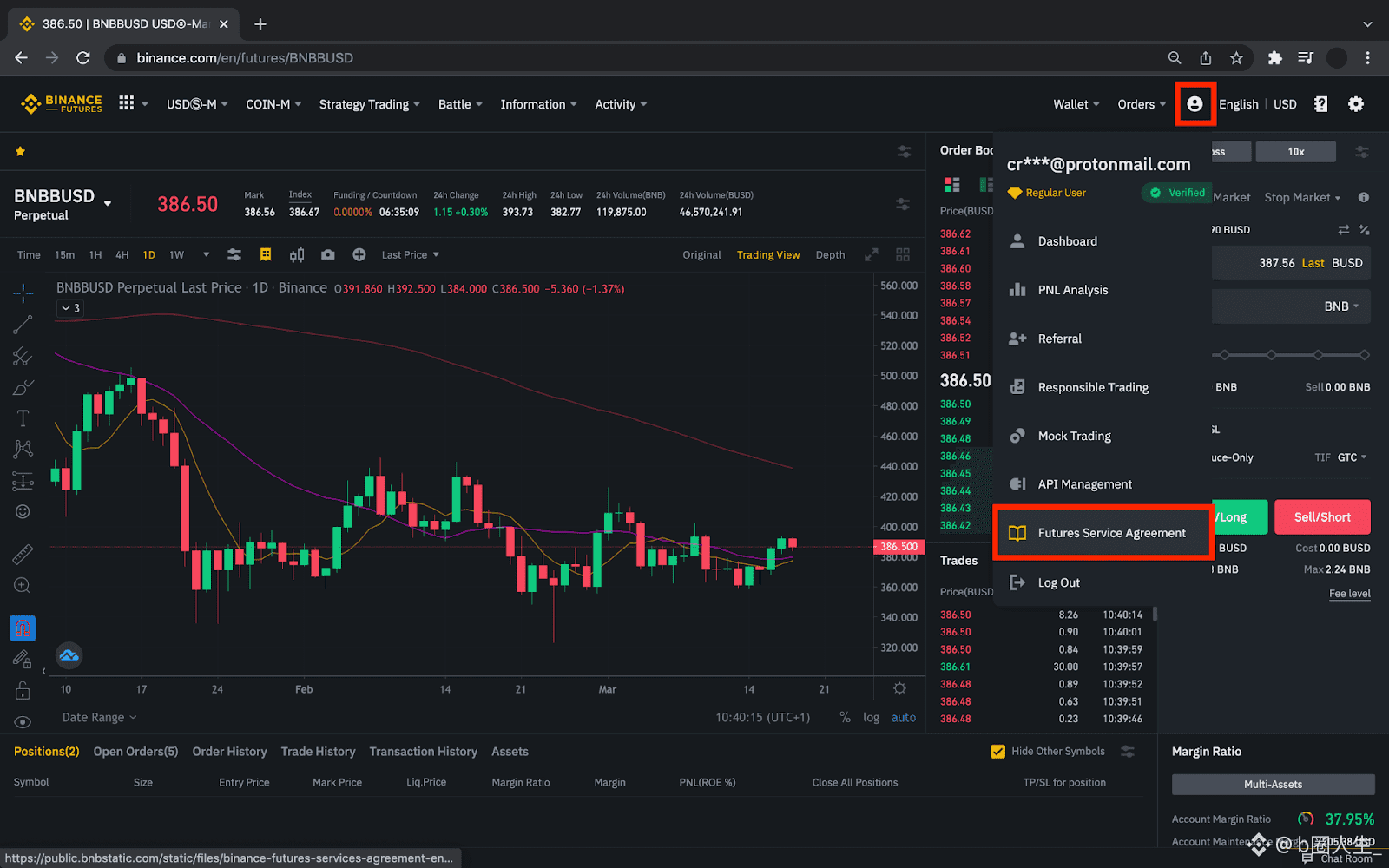Click the 10x leverage button

point(1296,152)
